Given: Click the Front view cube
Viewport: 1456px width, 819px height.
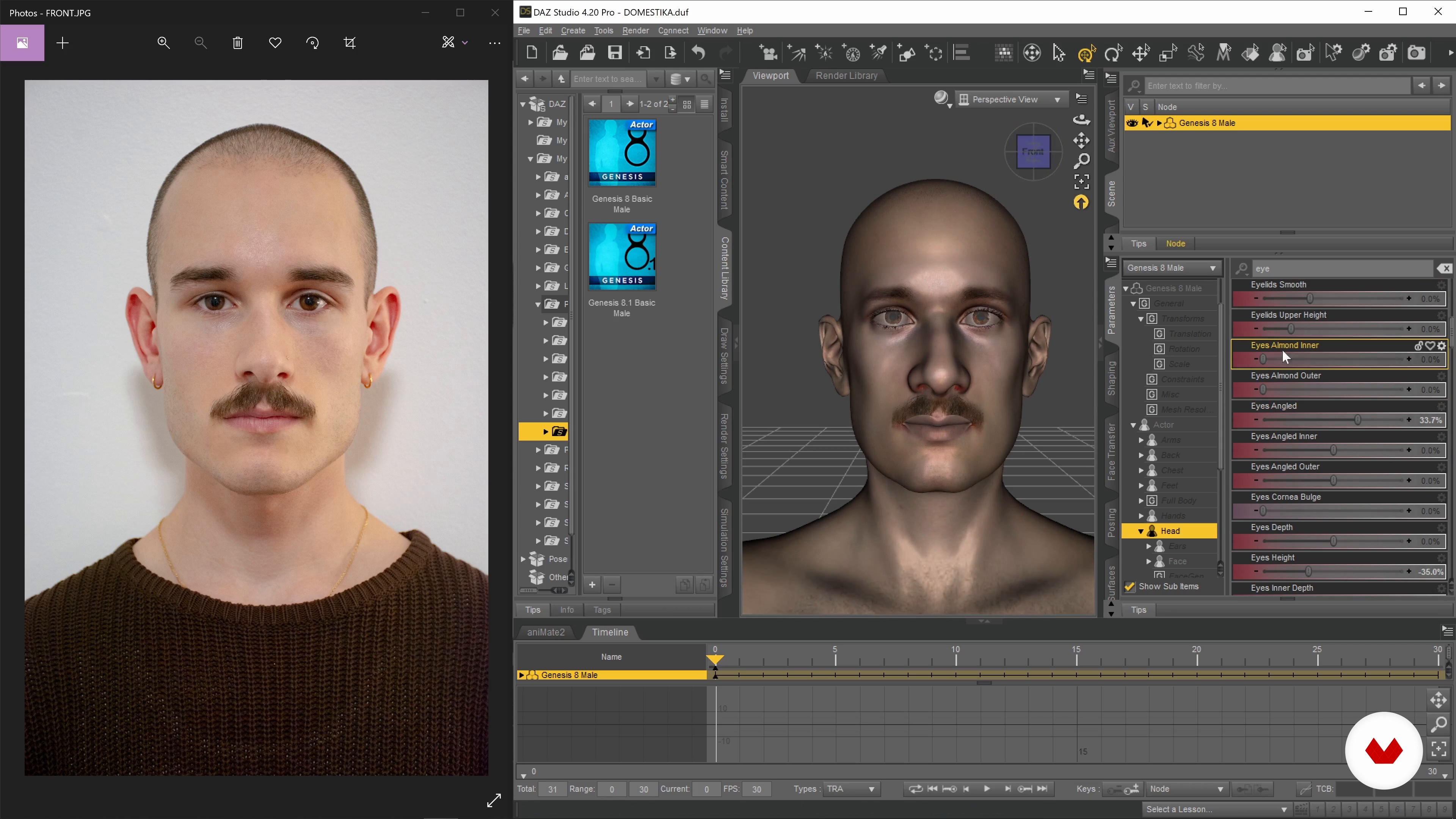Looking at the screenshot, I should pyautogui.click(x=1033, y=152).
